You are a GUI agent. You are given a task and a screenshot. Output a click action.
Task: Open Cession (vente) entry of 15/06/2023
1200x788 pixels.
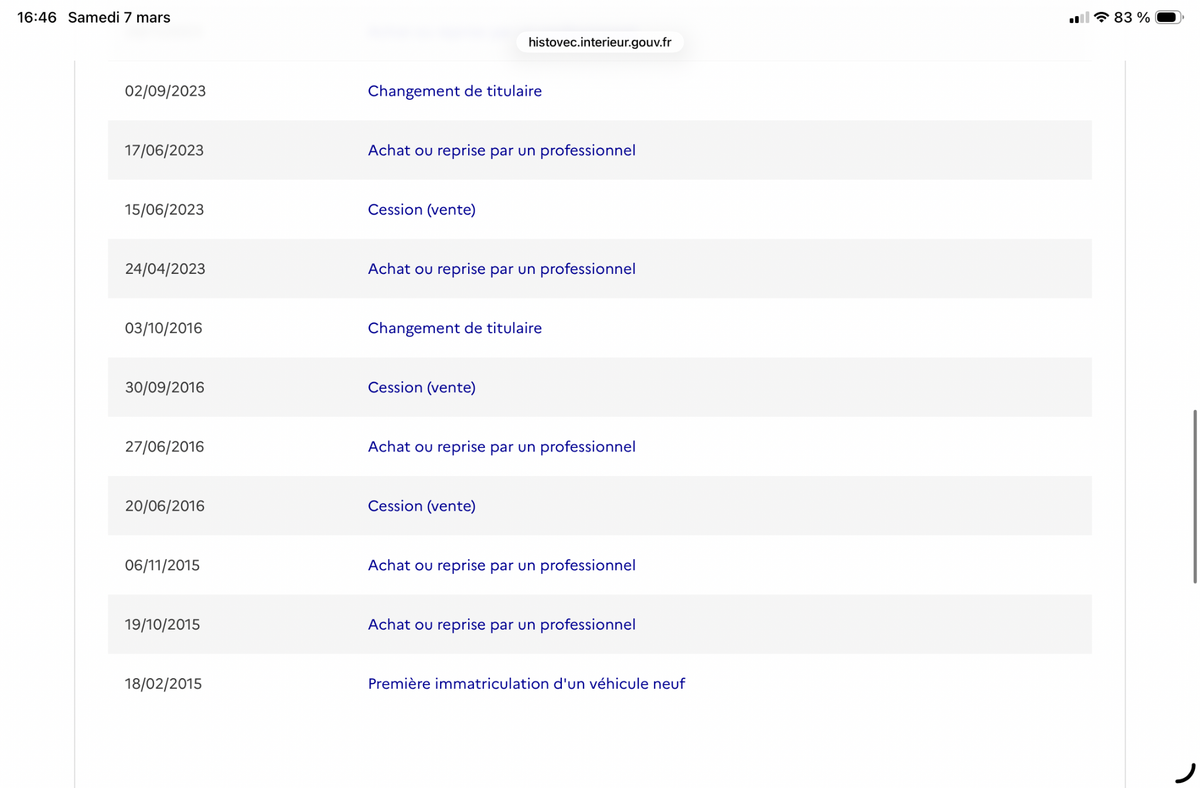(422, 209)
